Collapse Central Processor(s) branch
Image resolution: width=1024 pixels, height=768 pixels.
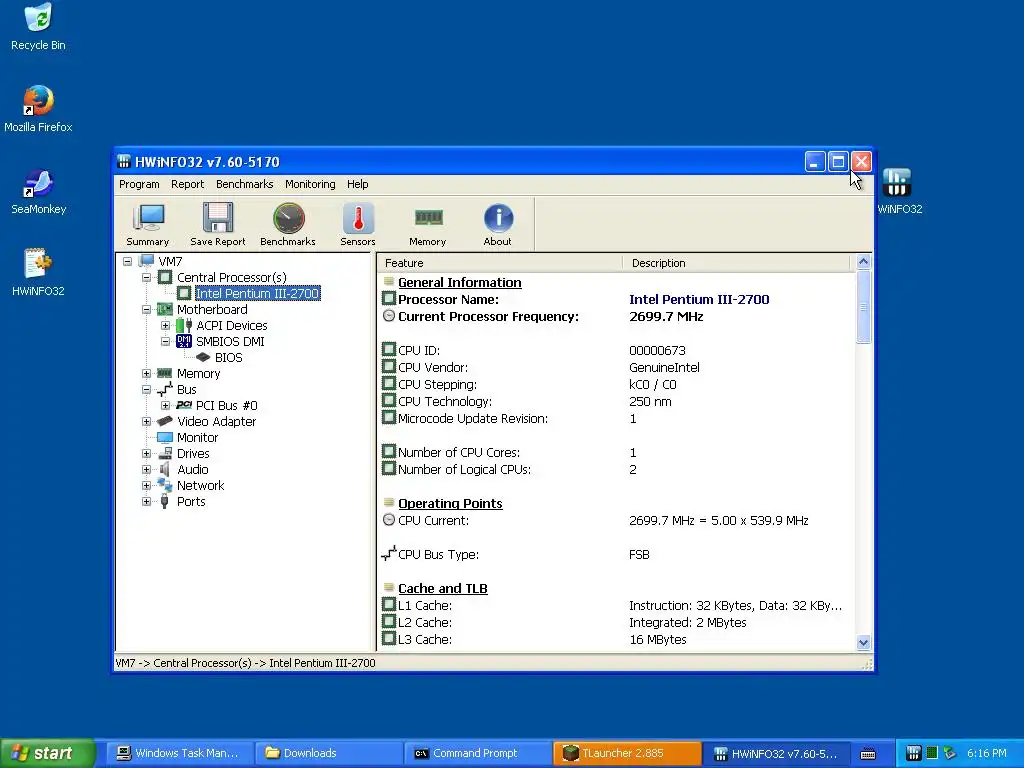pyautogui.click(x=146, y=278)
